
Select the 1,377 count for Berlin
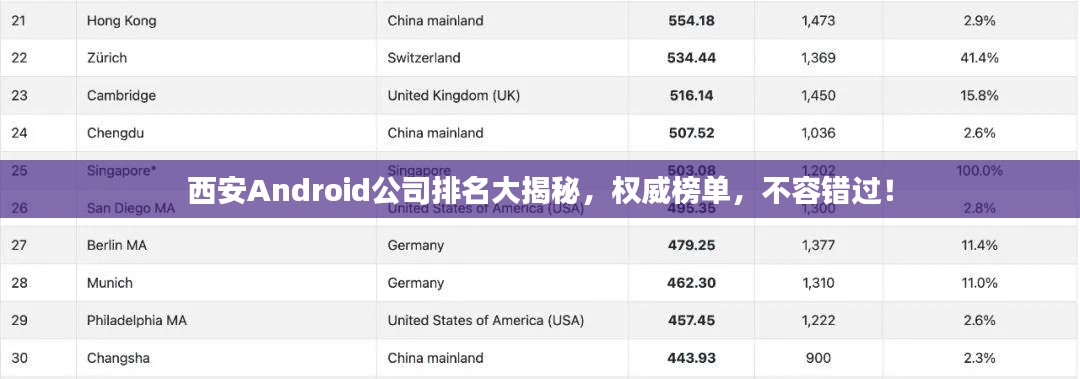(x=818, y=245)
